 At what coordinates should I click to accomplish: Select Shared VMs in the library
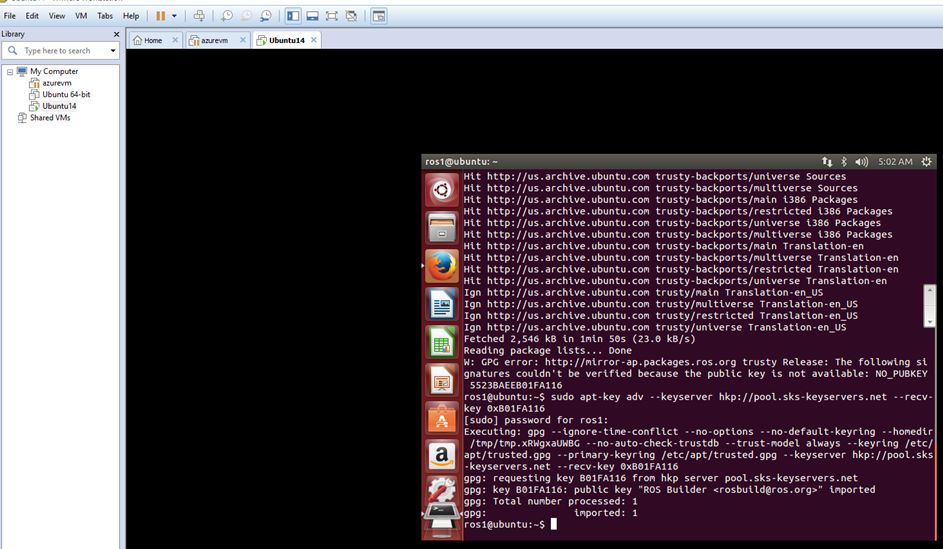50,118
